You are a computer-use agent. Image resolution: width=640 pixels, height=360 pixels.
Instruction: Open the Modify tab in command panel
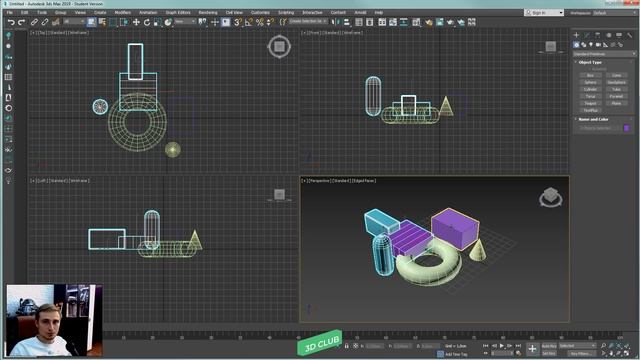click(587, 35)
